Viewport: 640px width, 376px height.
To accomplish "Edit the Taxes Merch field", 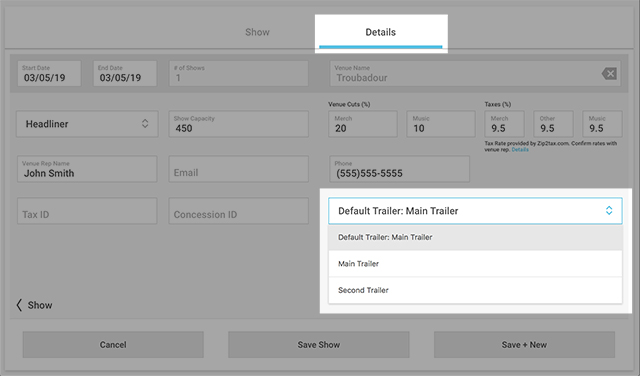I will pyautogui.click(x=504, y=124).
